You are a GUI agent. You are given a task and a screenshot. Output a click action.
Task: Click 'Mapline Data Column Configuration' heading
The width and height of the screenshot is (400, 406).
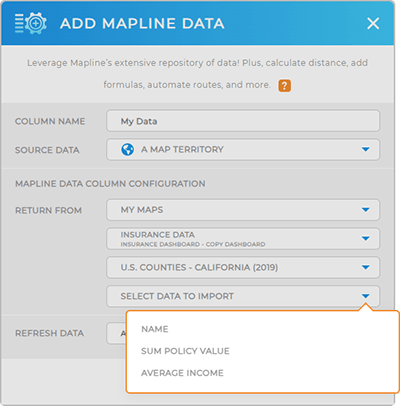point(110,184)
